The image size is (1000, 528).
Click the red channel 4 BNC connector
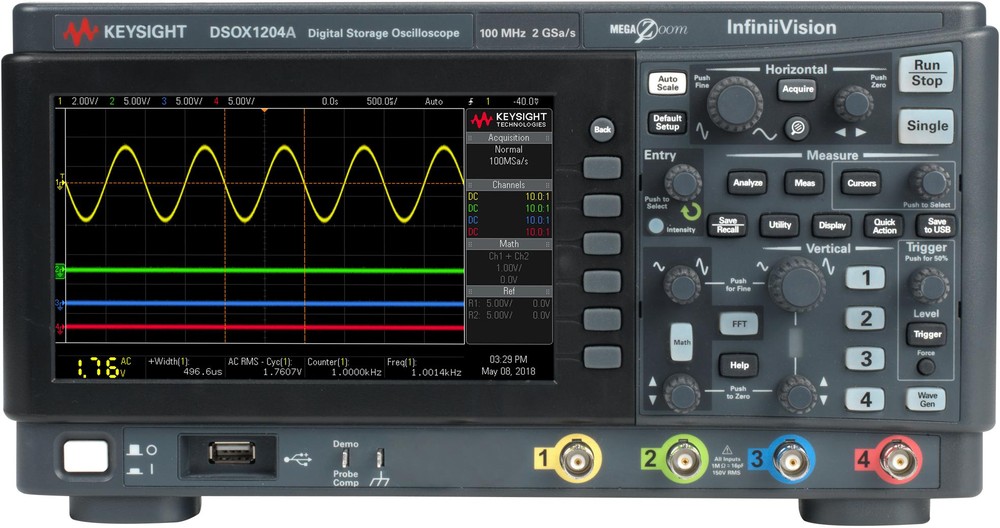click(898, 459)
